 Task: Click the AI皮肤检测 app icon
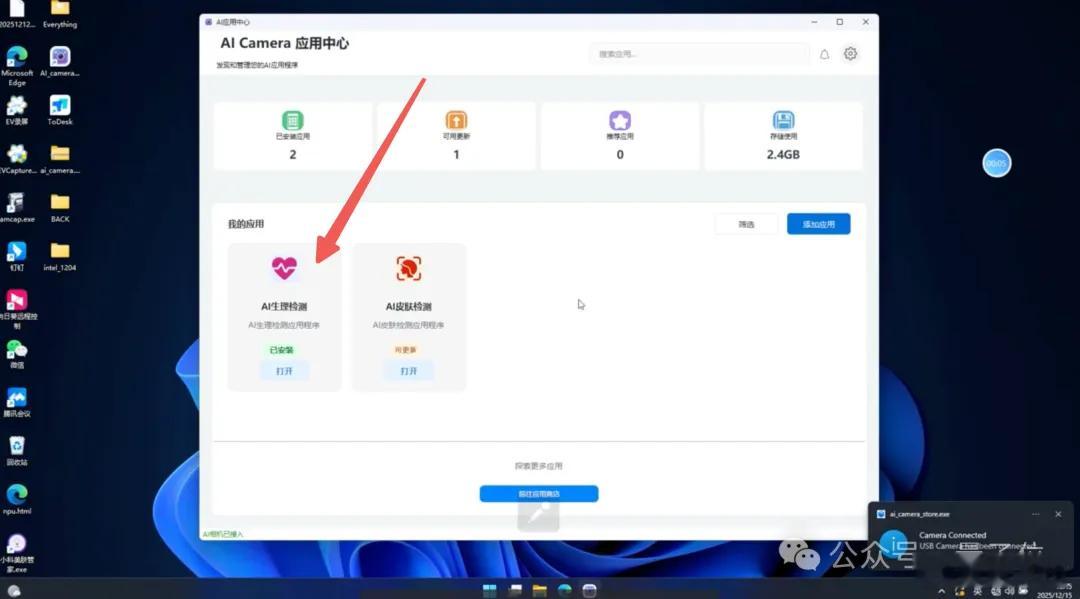408,267
